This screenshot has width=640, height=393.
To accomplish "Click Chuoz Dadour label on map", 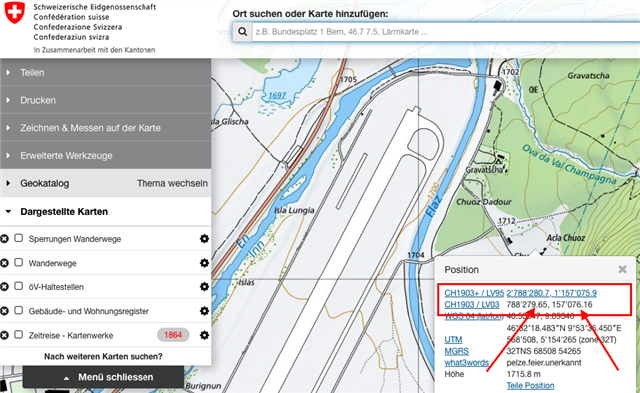I will click(x=484, y=202).
